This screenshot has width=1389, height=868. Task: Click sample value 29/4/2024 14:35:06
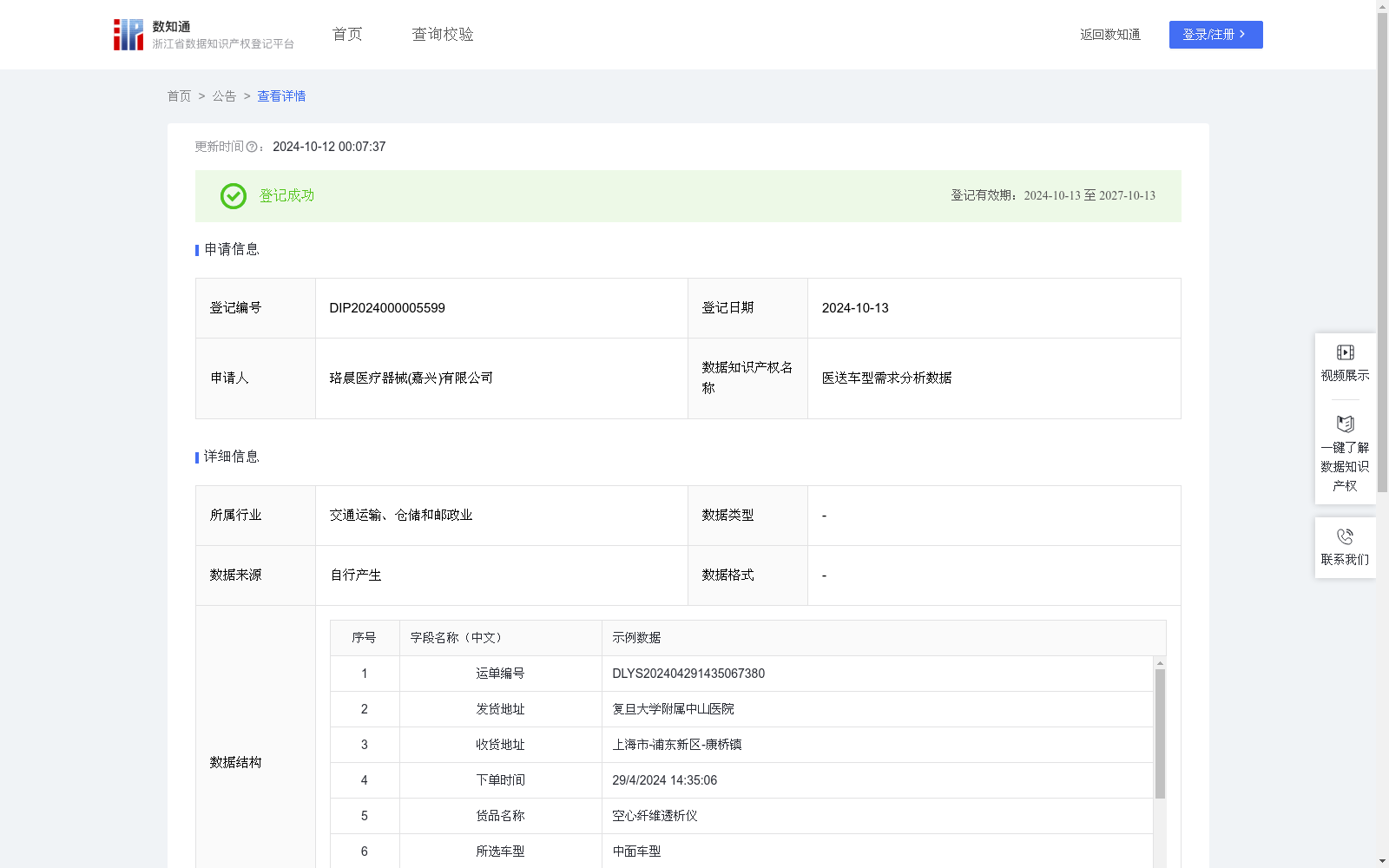[665, 780]
